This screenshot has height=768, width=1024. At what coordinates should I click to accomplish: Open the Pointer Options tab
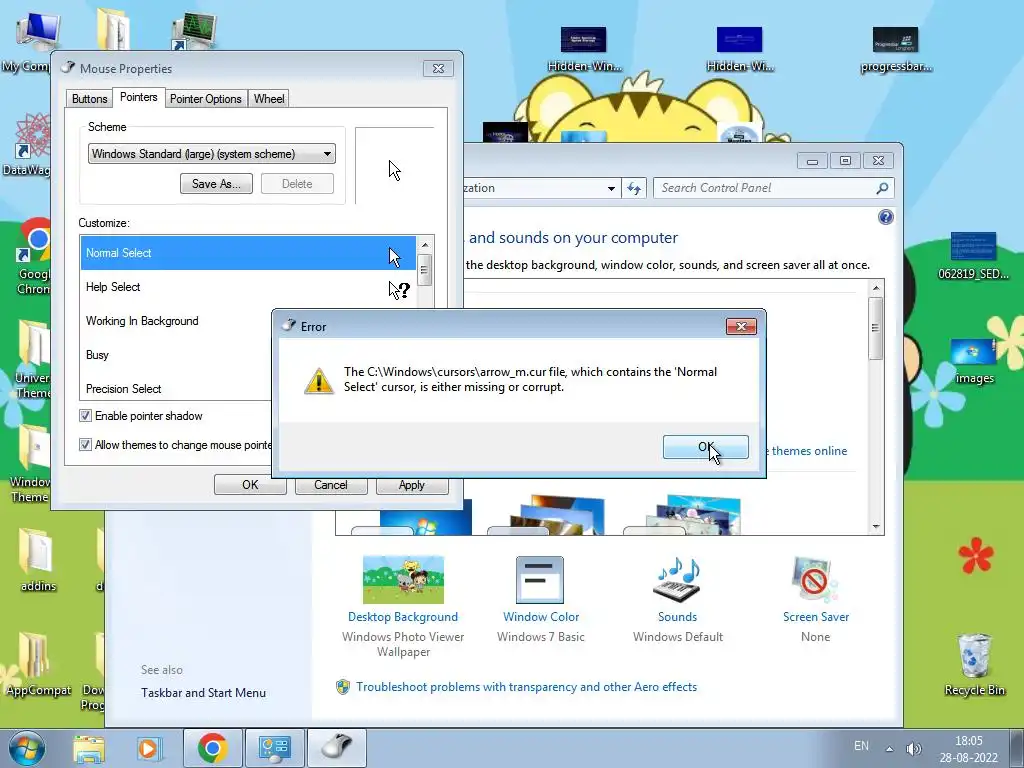pyautogui.click(x=206, y=99)
